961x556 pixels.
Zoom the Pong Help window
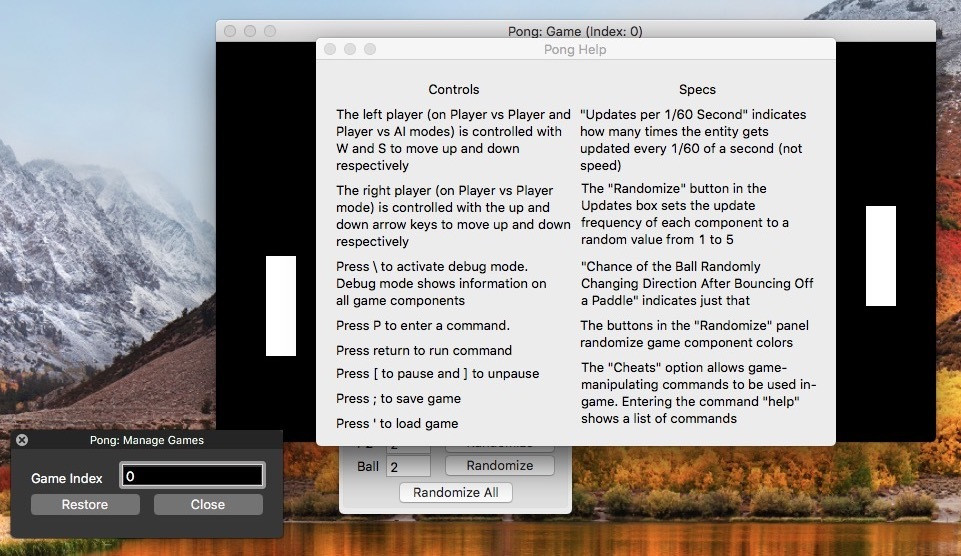[370, 49]
